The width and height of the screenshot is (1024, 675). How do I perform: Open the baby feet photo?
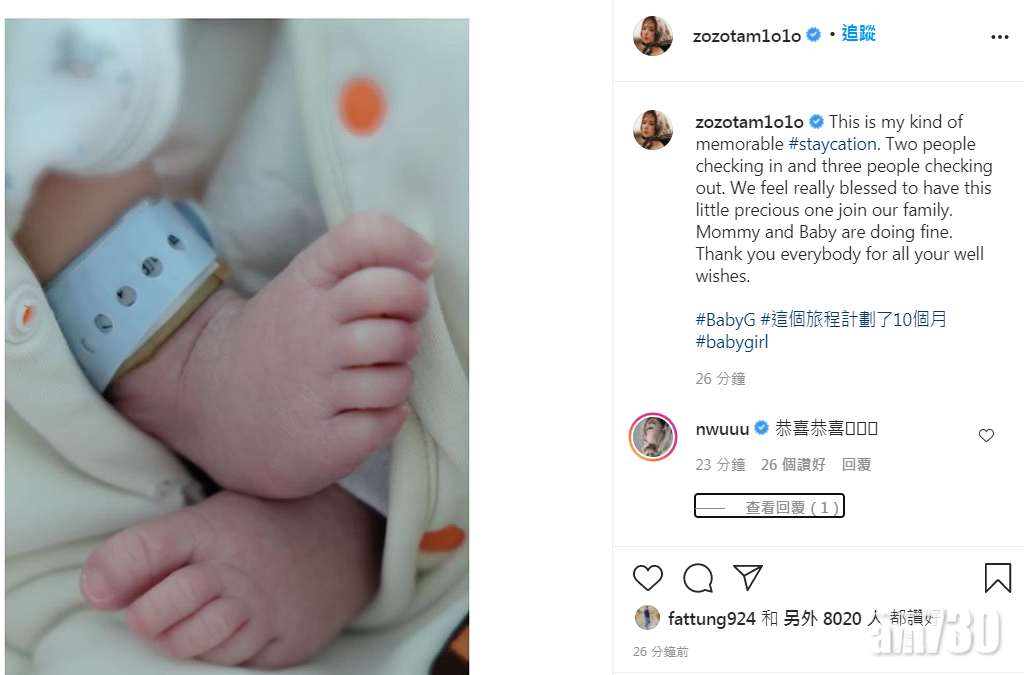237,347
